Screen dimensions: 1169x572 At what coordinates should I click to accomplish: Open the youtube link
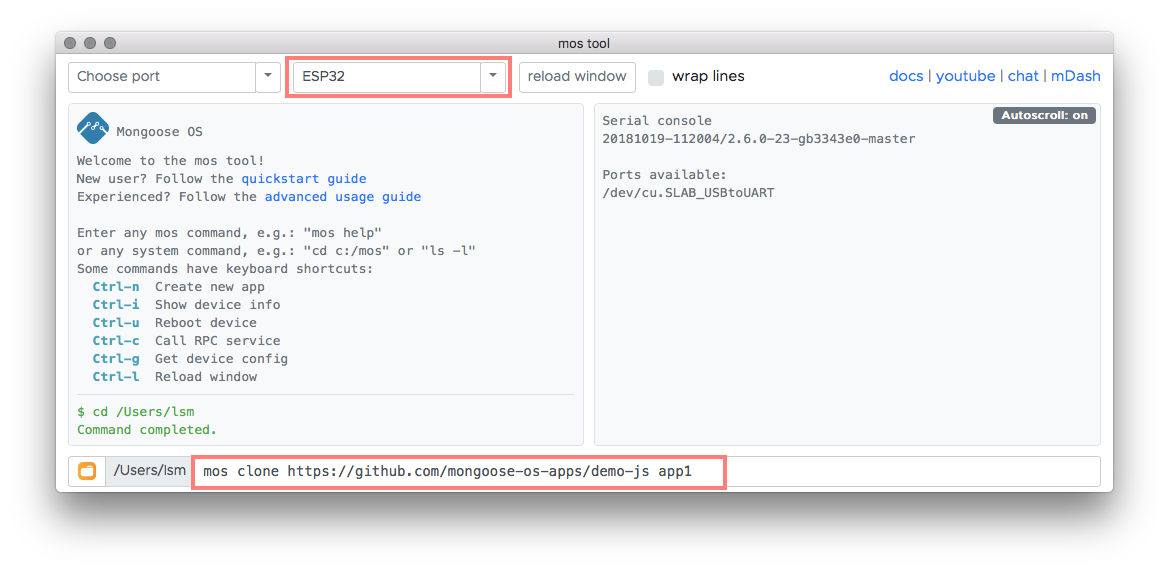(x=965, y=76)
